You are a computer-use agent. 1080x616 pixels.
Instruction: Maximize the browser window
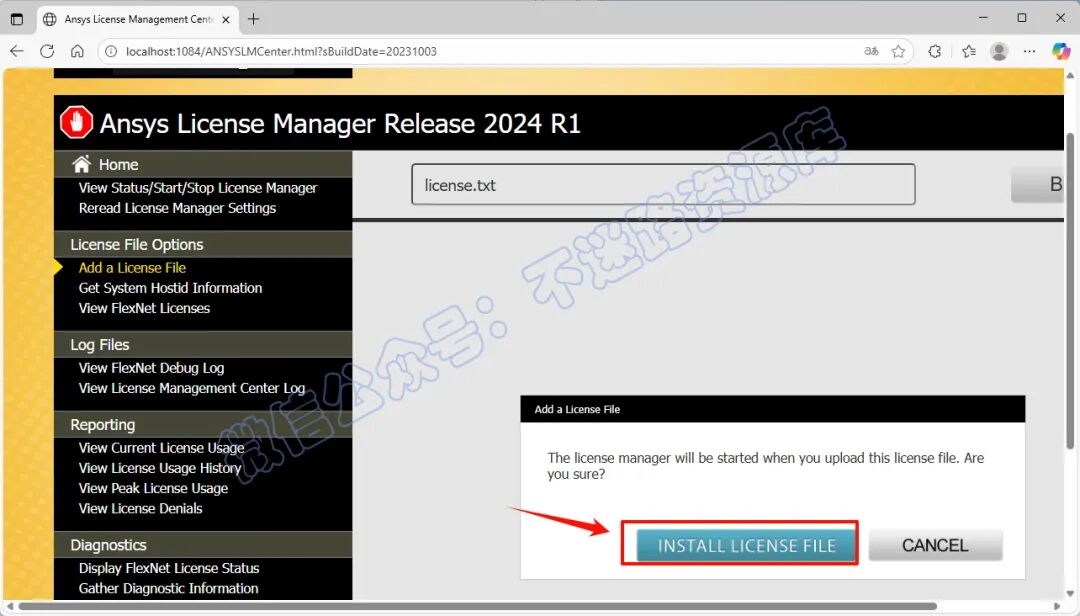click(x=1022, y=18)
